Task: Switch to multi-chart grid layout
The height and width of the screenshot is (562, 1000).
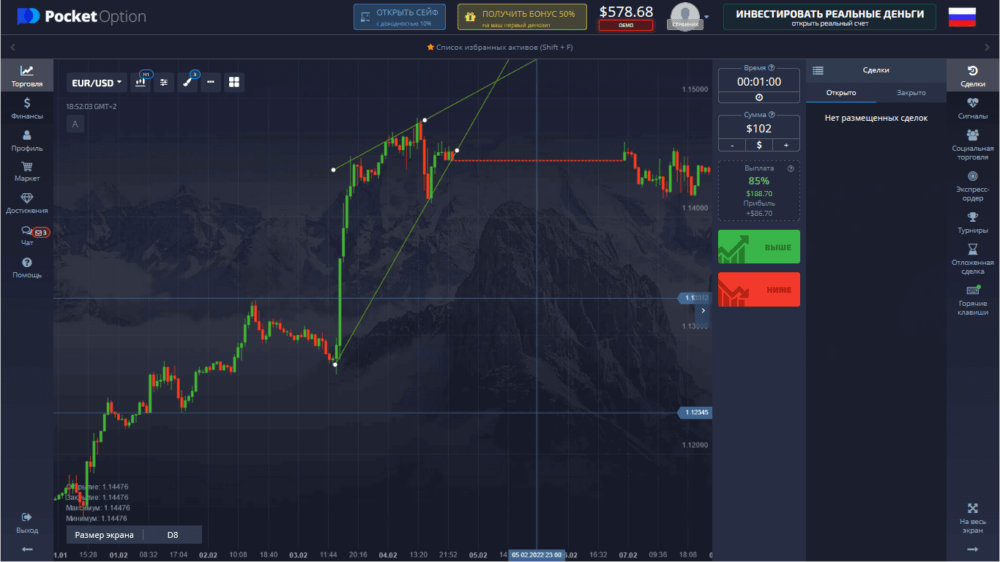Action: pyautogui.click(x=234, y=83)
